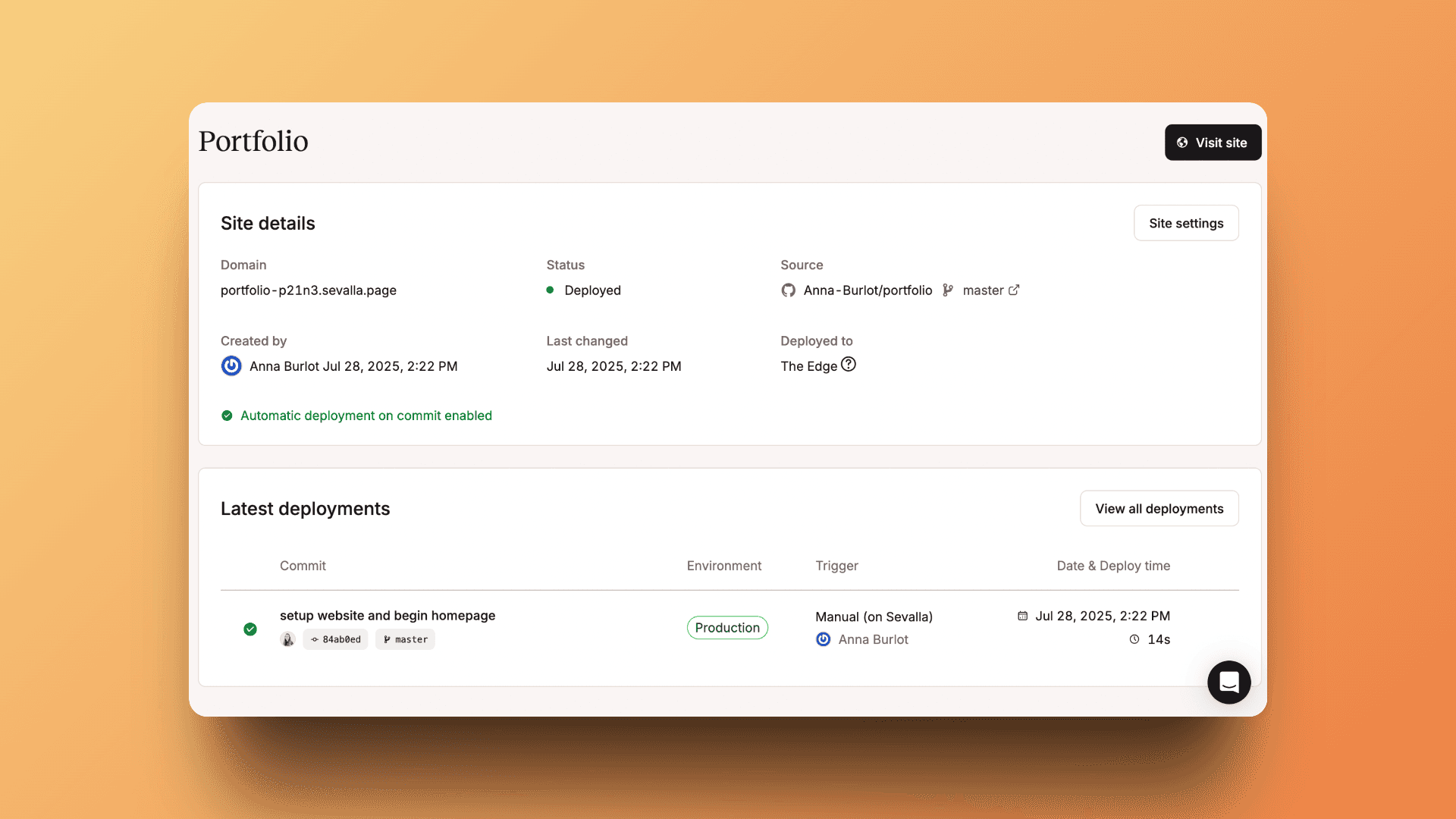Click the green Deployed status dot

coord(550,290)
